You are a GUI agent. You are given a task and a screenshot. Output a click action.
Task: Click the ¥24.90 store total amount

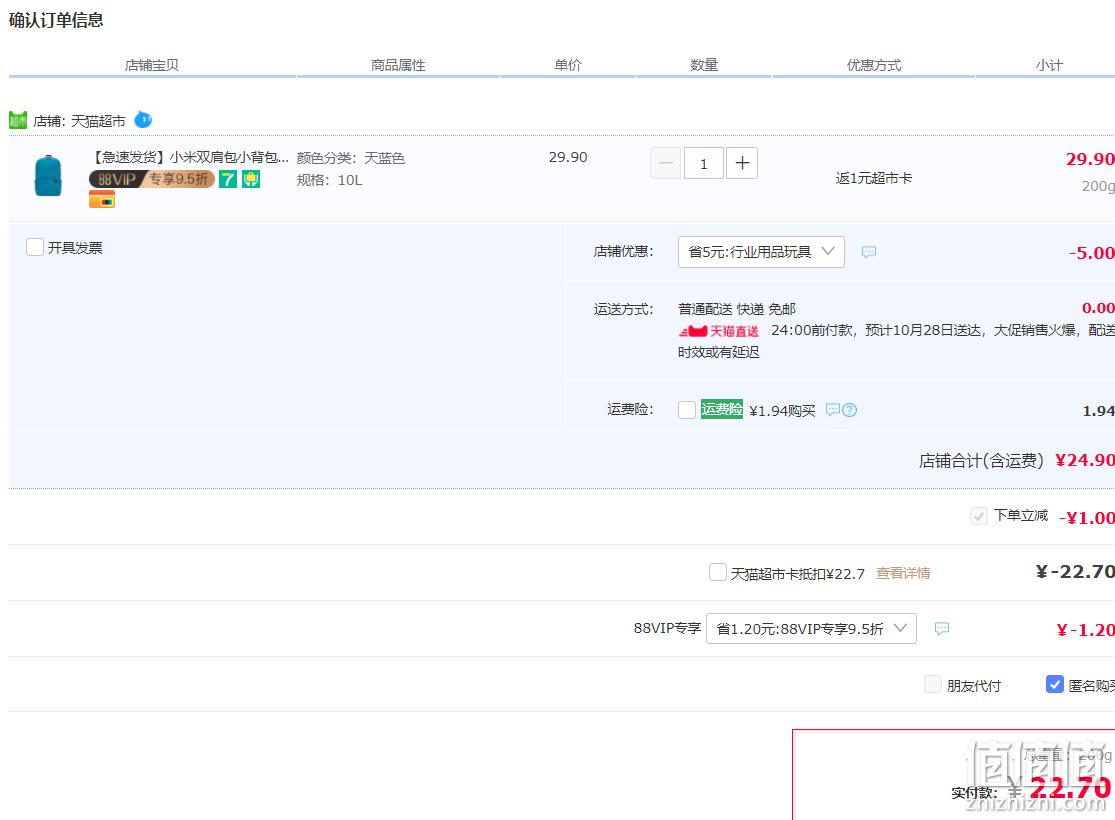coord(1085,460)
